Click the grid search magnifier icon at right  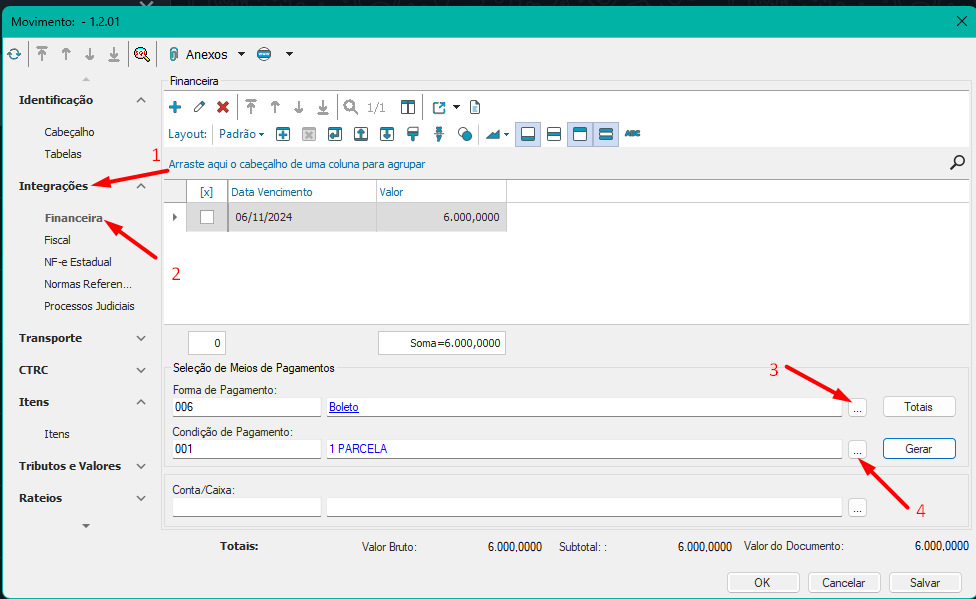click(957, 162)
